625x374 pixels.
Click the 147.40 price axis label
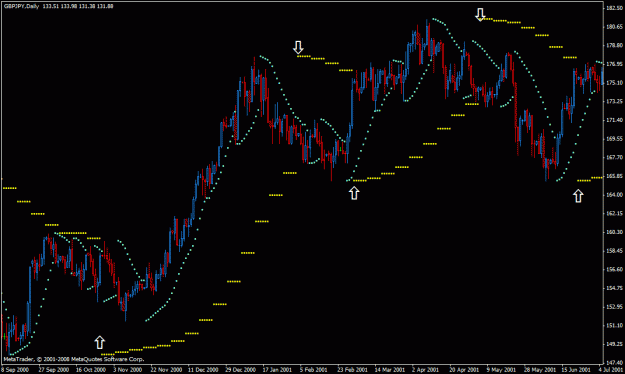pyautogui.click(x=614, y=363)
